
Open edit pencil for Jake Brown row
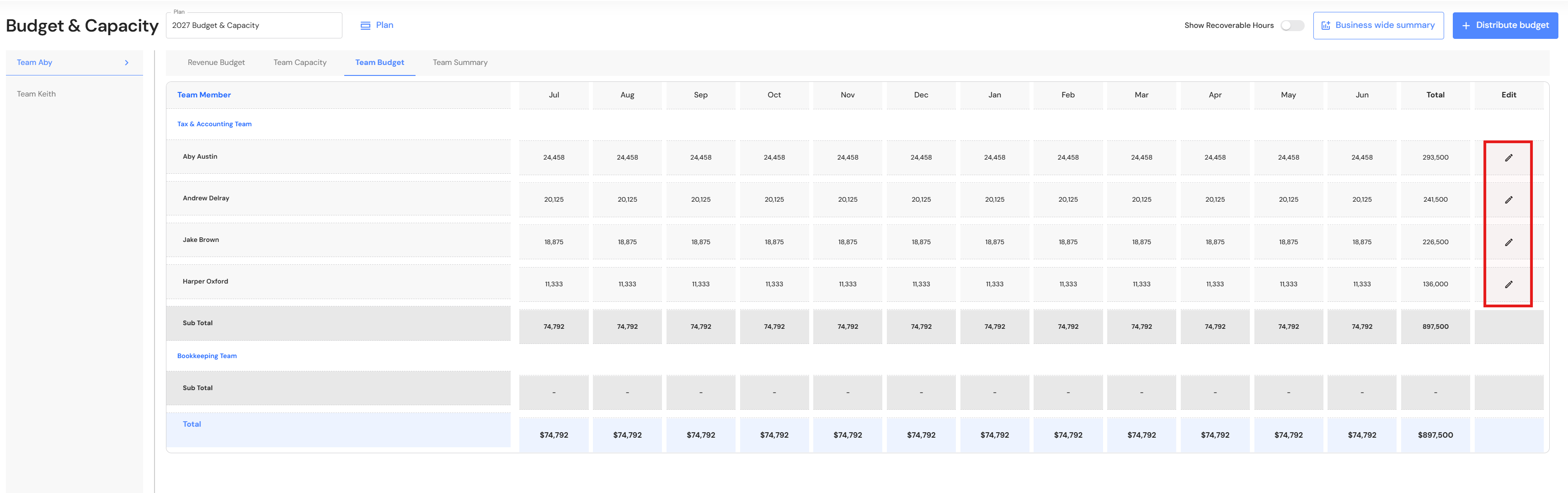coord(1509,242)
